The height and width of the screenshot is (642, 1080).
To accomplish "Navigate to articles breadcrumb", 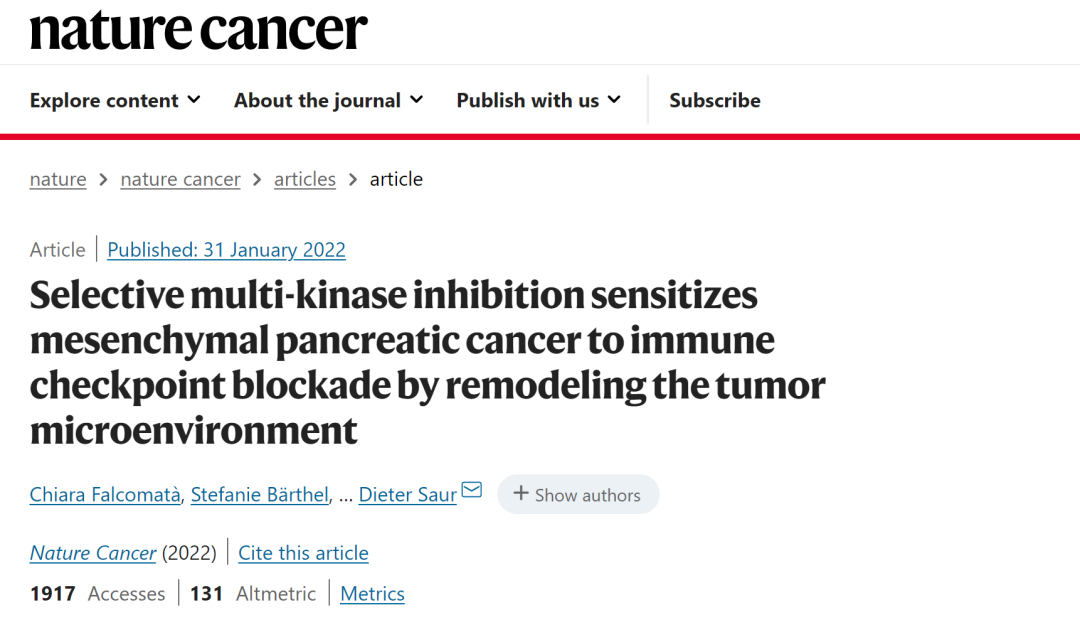I will click(x=304, y=179).
